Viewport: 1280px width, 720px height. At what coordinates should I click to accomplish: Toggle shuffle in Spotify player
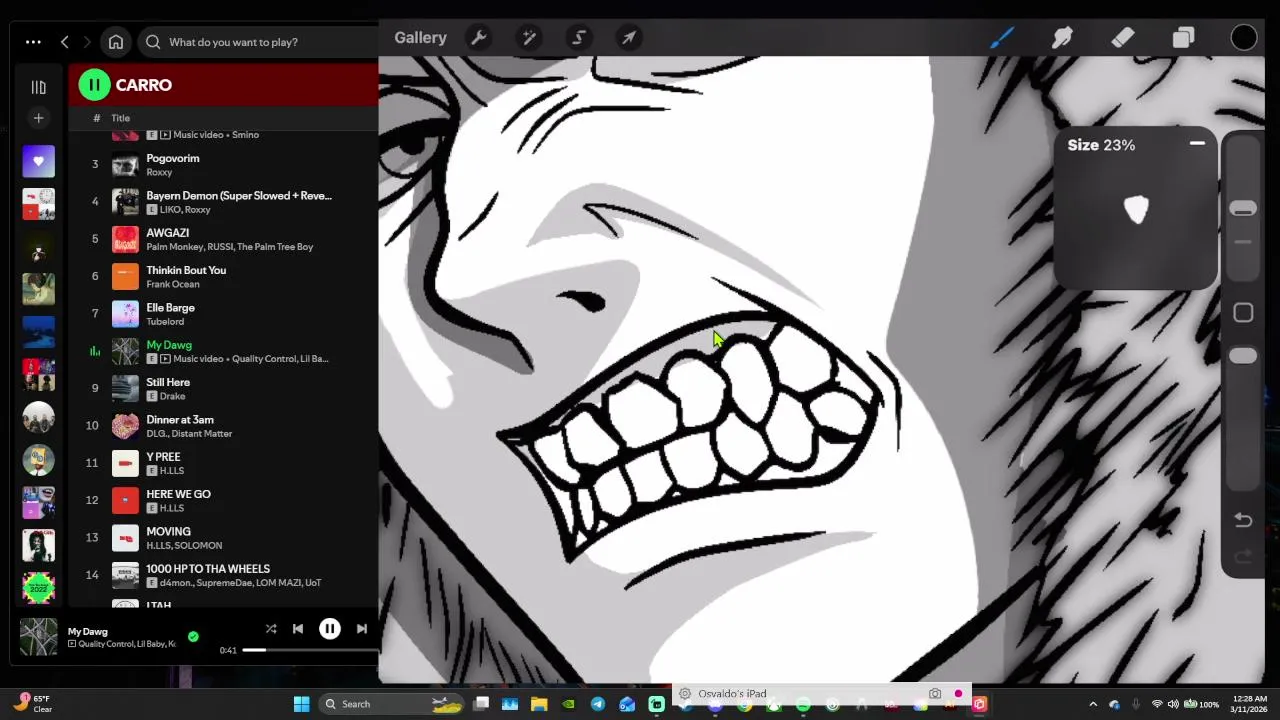coord(271,629)
